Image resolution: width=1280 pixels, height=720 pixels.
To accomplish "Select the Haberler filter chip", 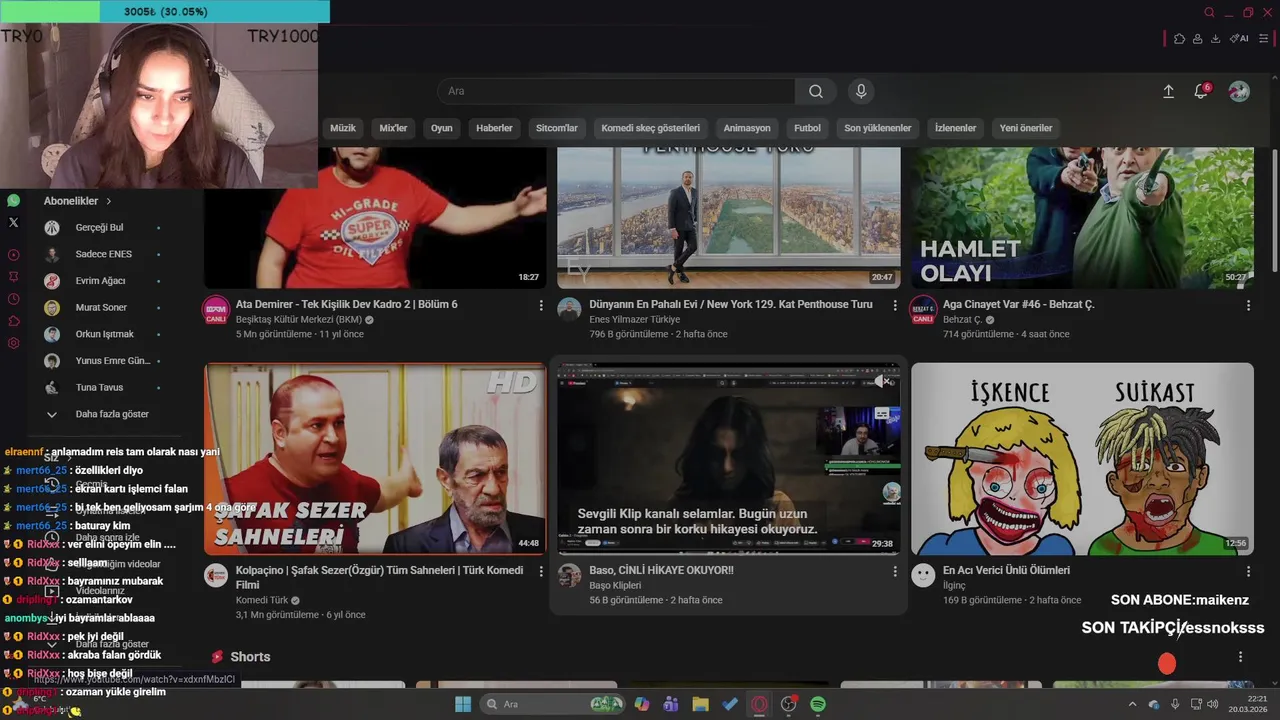I will click(x=494, y=128).
